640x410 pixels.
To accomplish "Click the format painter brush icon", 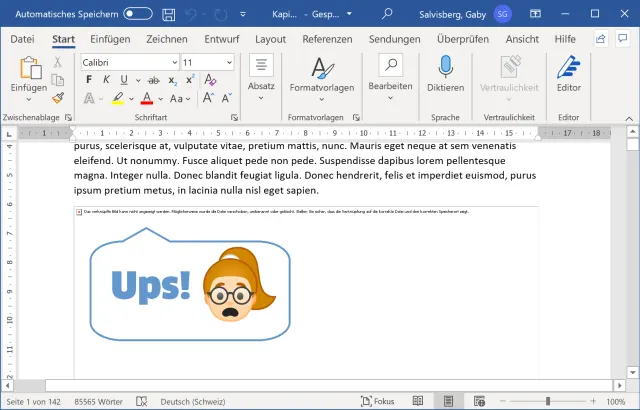I will point(58,98).
